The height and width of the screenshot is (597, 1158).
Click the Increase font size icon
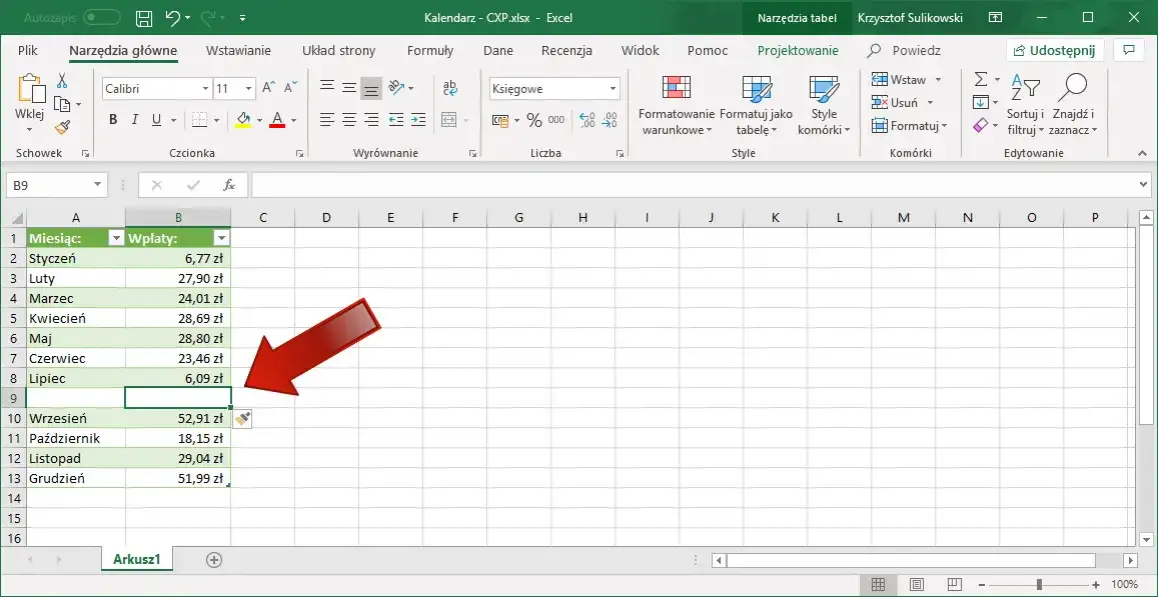(x=269, y=88)
